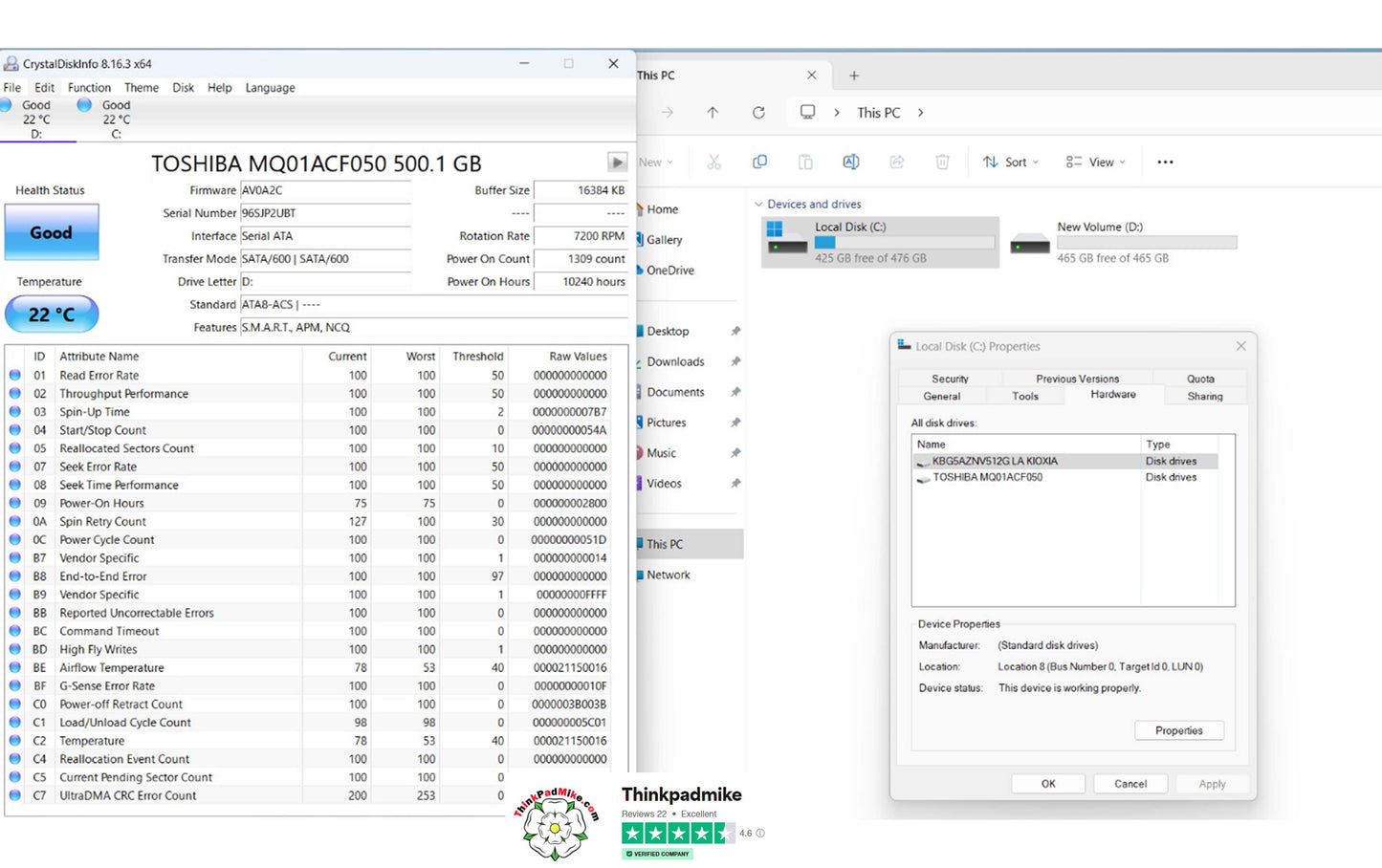Click the Share icon in Explorer toolbar
The image size is (1382, 868).
897,163
